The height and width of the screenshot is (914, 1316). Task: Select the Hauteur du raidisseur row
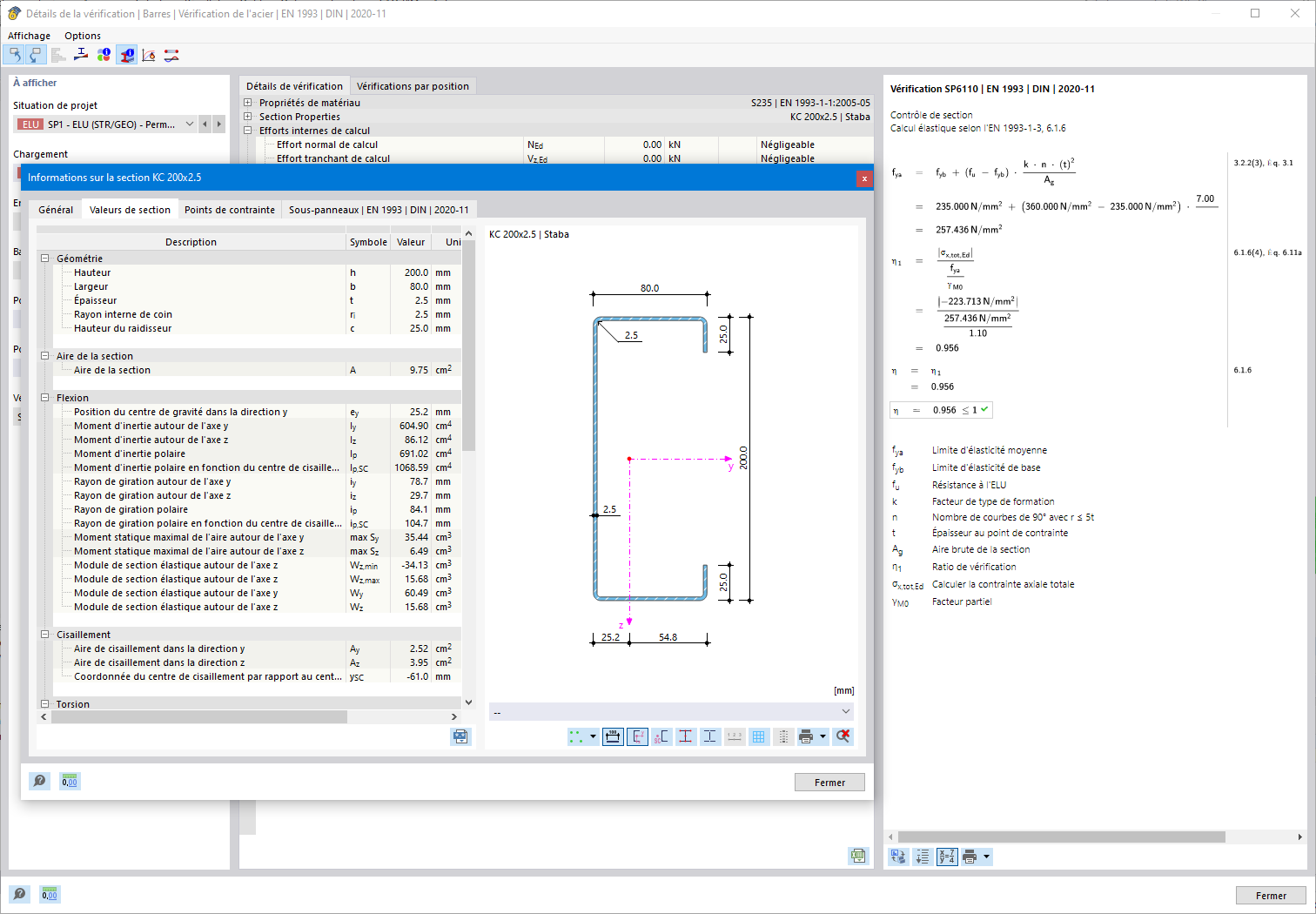click(x=249, y=328)
